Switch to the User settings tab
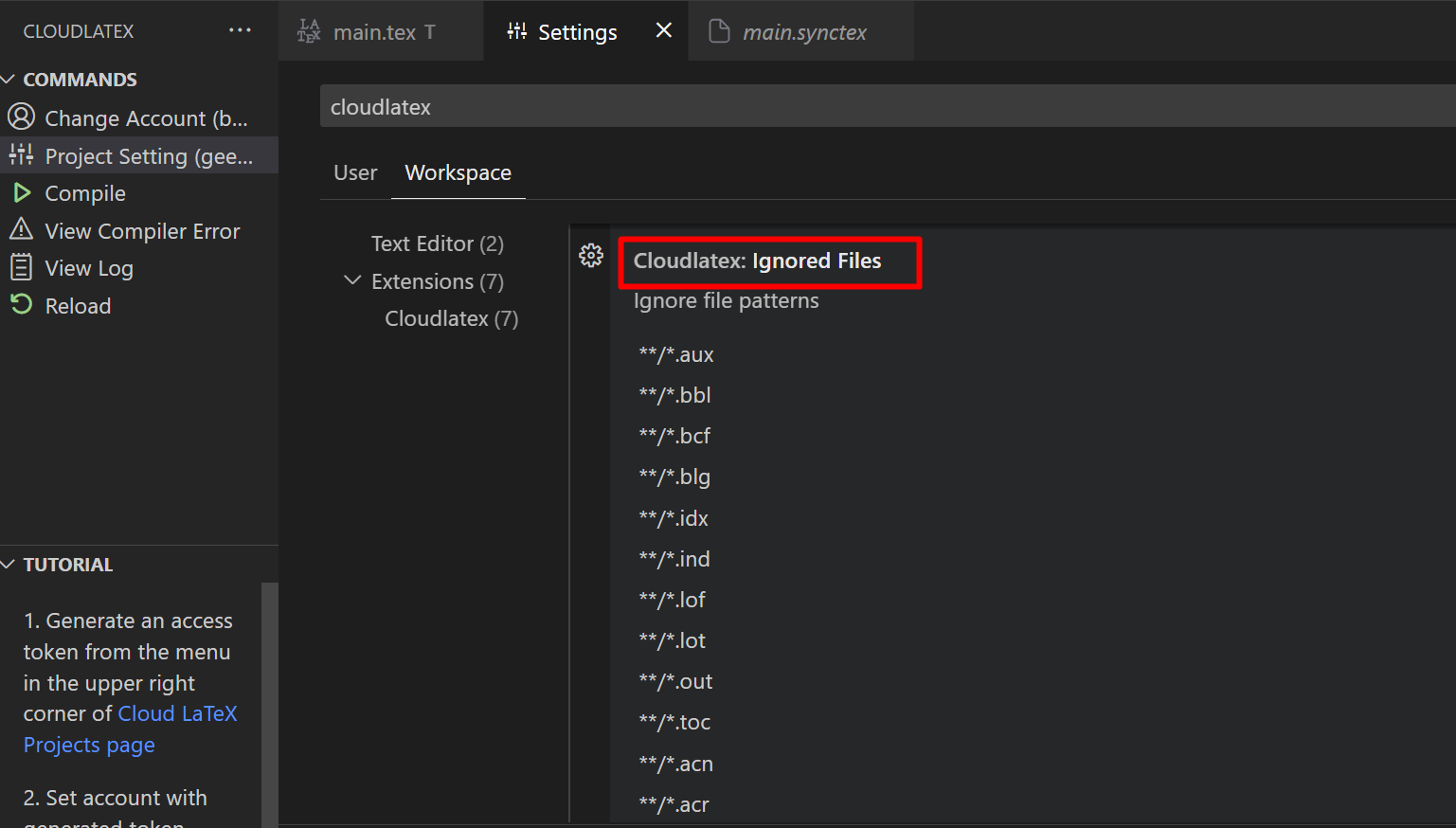This screenshot has height=828, width=1456. (x=354, y=172)
